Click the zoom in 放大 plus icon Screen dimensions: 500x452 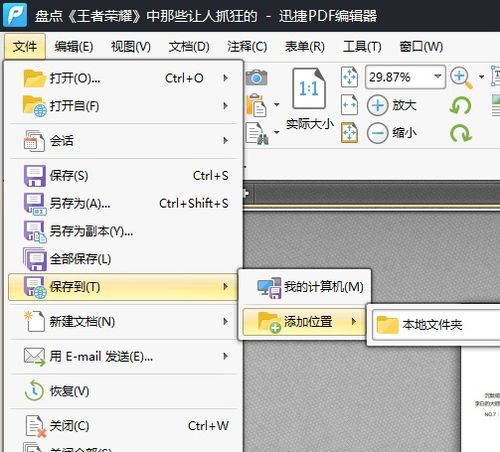point(377,105)
